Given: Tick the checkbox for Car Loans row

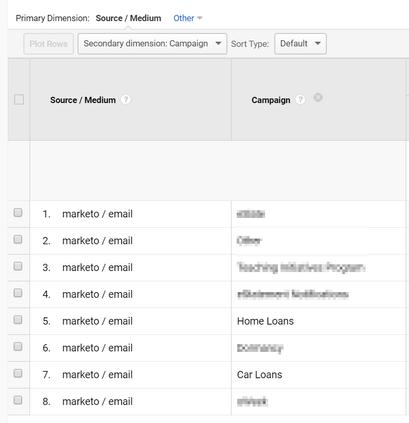Looking at the screenshot, I should click(18, 373).
